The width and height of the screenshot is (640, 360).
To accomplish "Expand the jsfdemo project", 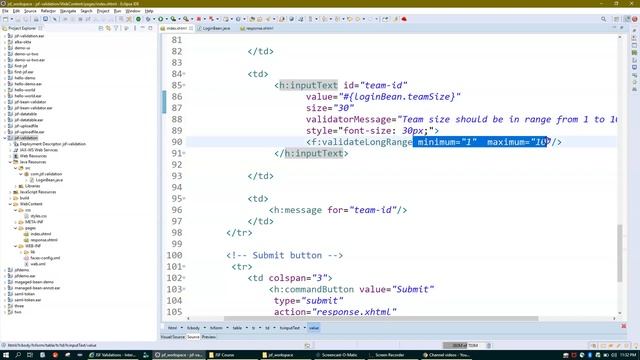I will pyautogui.click(x=5, y=270).
